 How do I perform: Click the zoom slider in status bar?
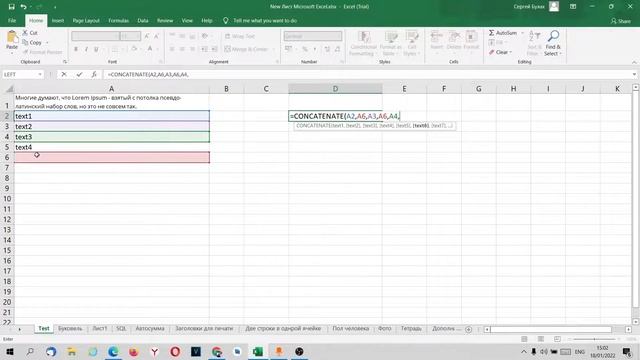coord(594,339)
